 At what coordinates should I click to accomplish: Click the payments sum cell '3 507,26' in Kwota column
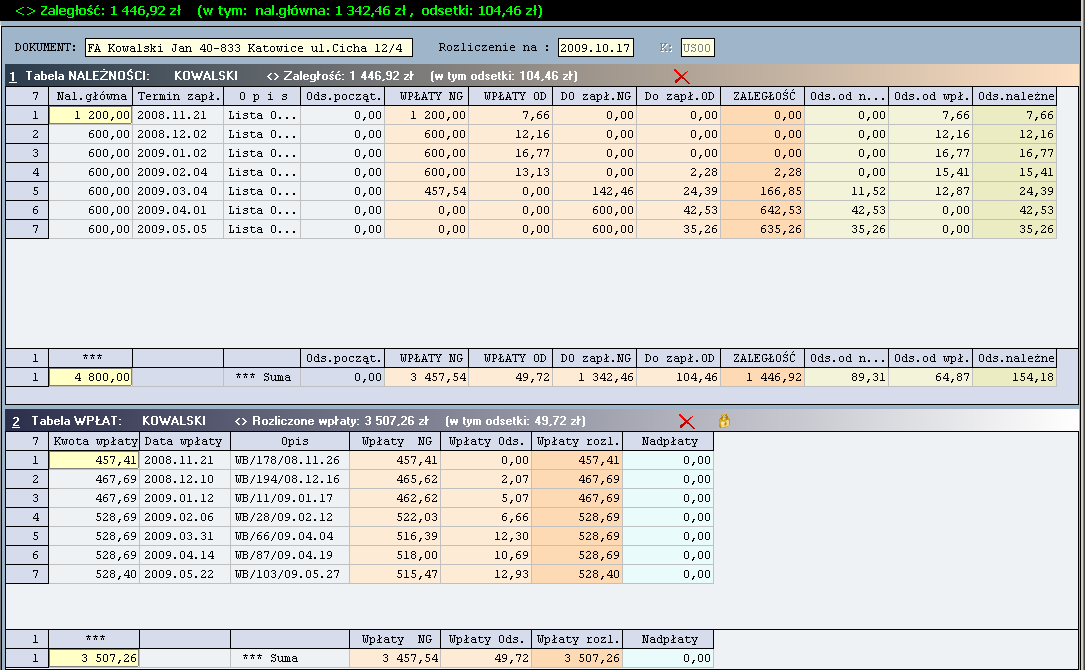95,658
